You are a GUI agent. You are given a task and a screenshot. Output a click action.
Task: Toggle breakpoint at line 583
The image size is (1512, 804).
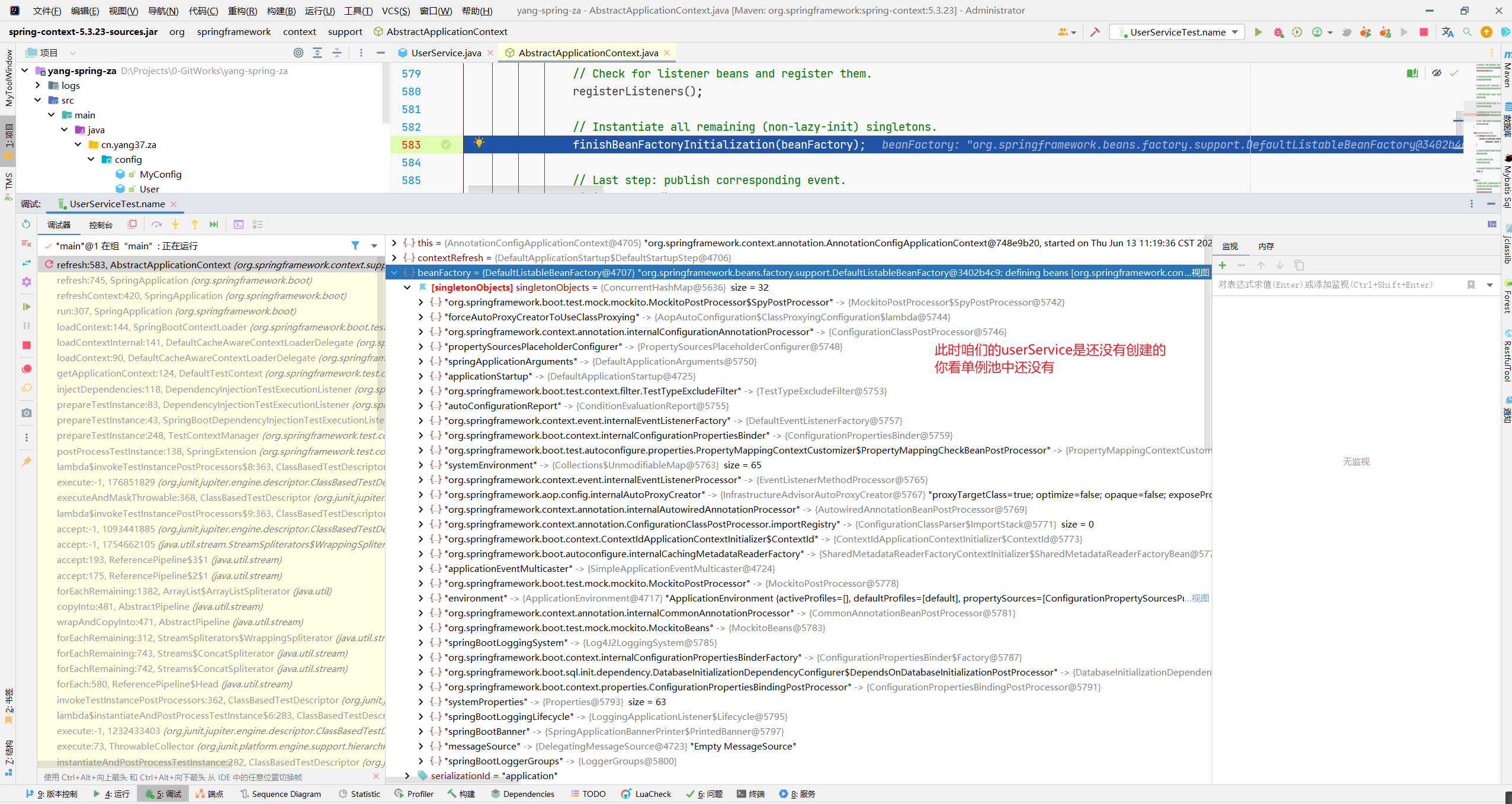tap(446, 144)
